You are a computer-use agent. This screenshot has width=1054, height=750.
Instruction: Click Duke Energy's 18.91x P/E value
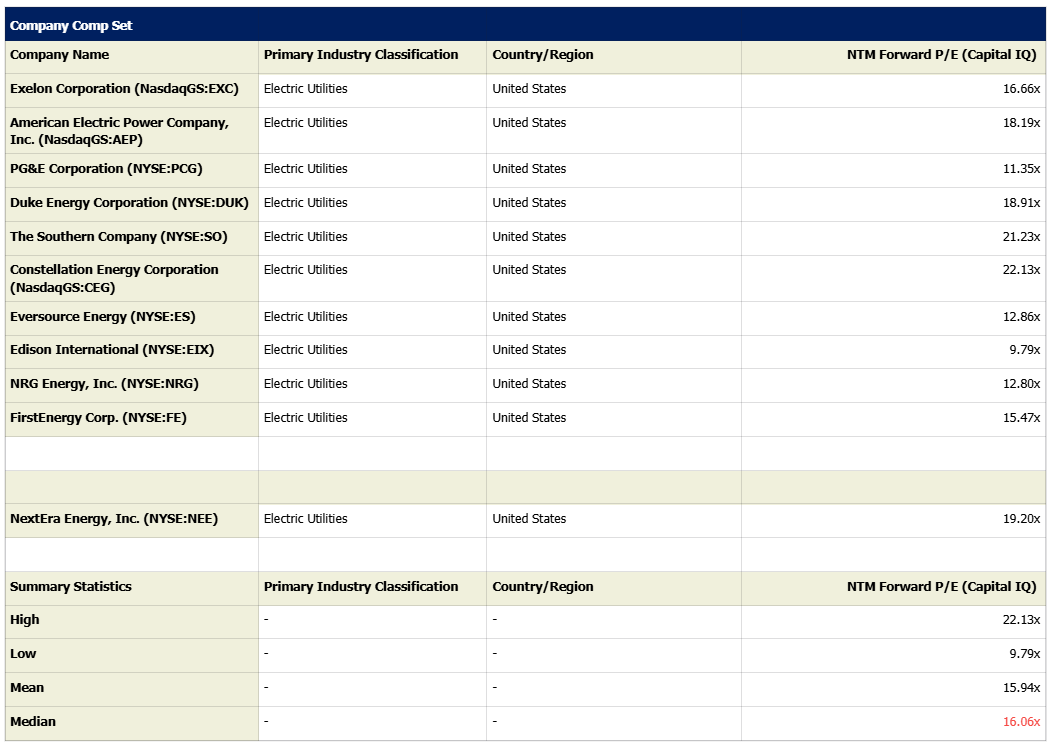(1021, 203)
